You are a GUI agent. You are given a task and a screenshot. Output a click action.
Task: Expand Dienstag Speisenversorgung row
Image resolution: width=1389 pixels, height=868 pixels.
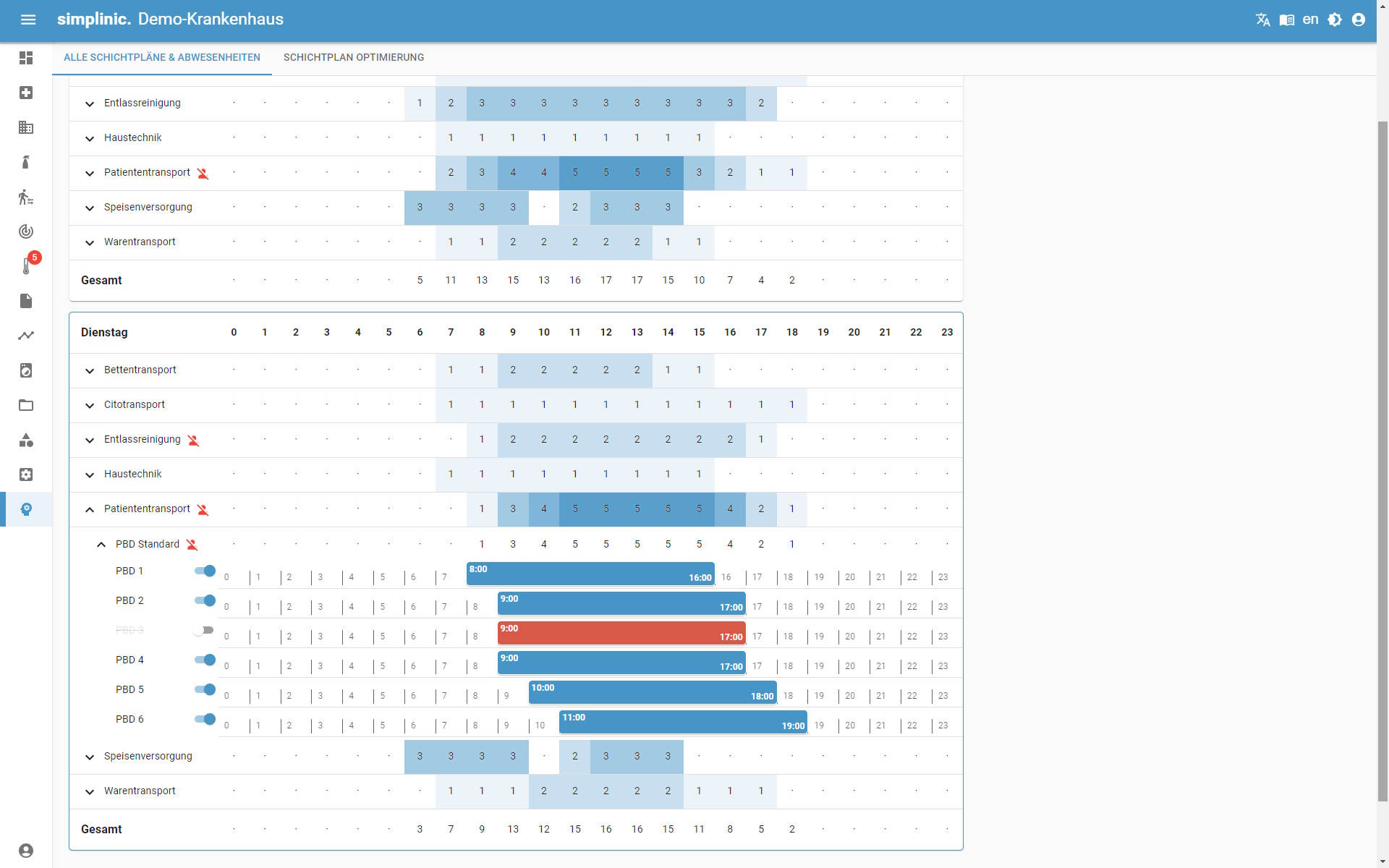point(90,757)
